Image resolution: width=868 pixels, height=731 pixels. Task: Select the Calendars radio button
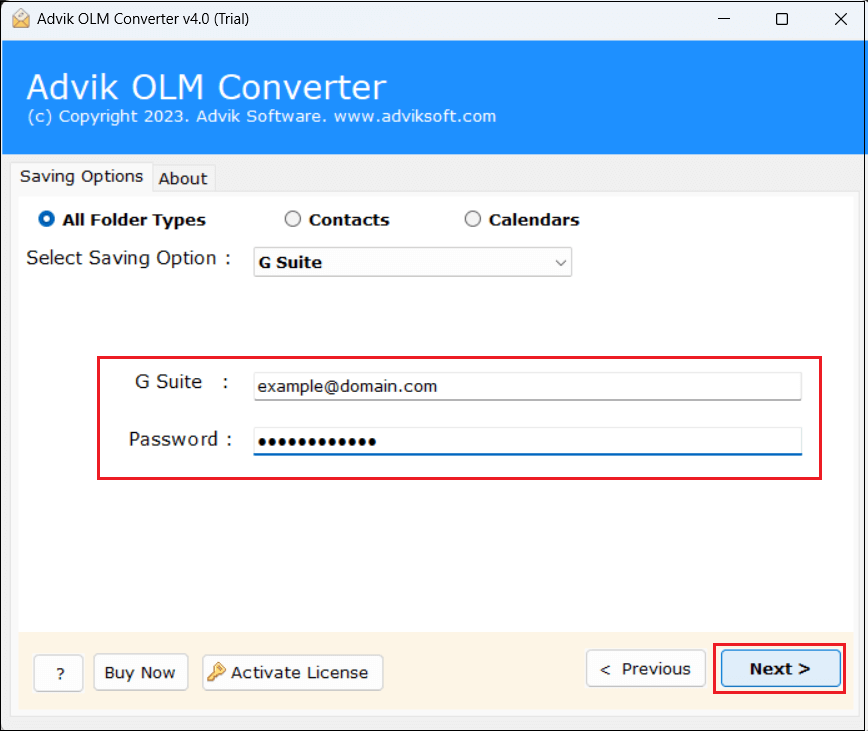472,218
